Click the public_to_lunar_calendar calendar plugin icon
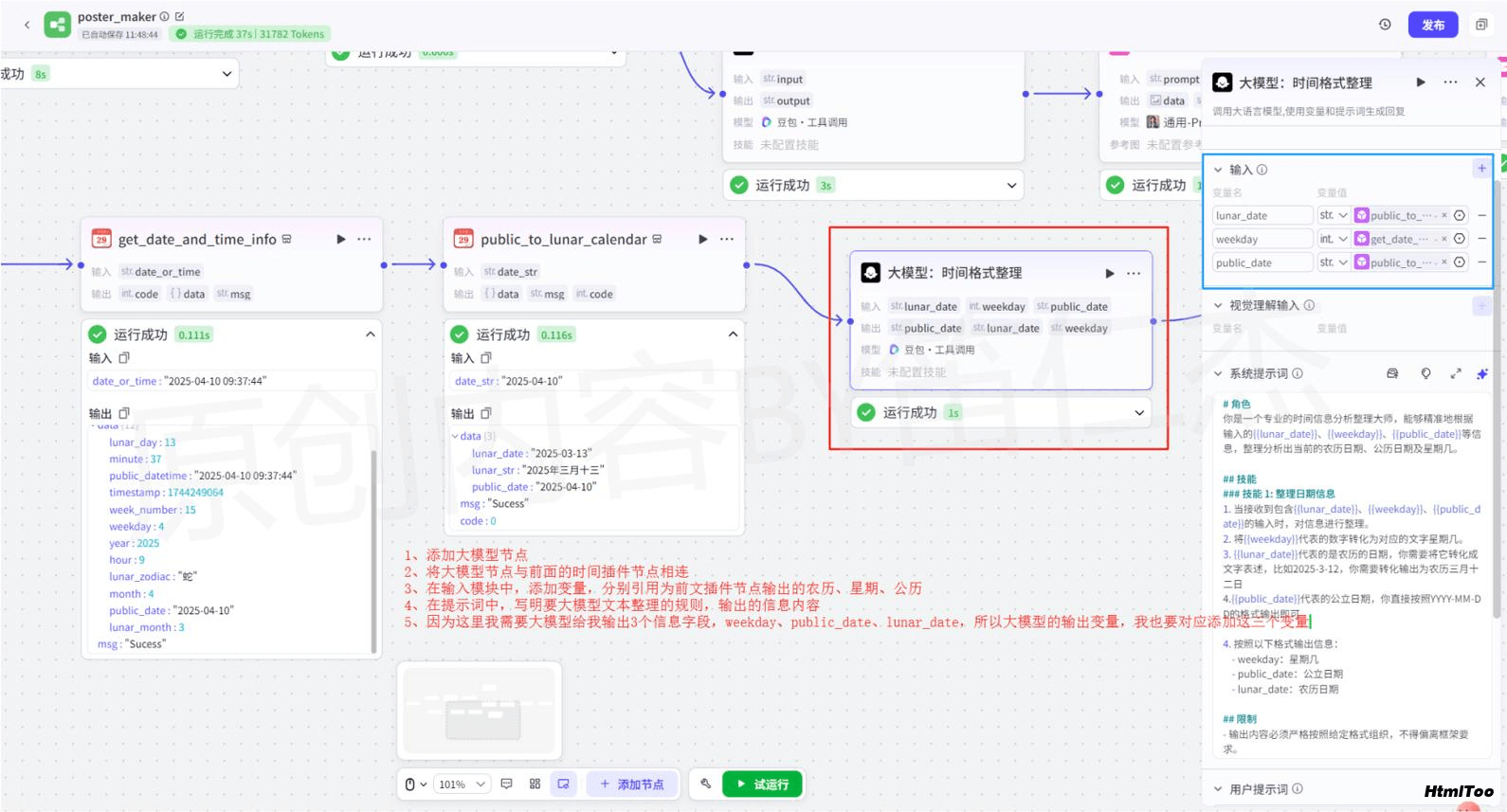The height and width of the screenshot is (812, 1507). [x=463, y=239]
